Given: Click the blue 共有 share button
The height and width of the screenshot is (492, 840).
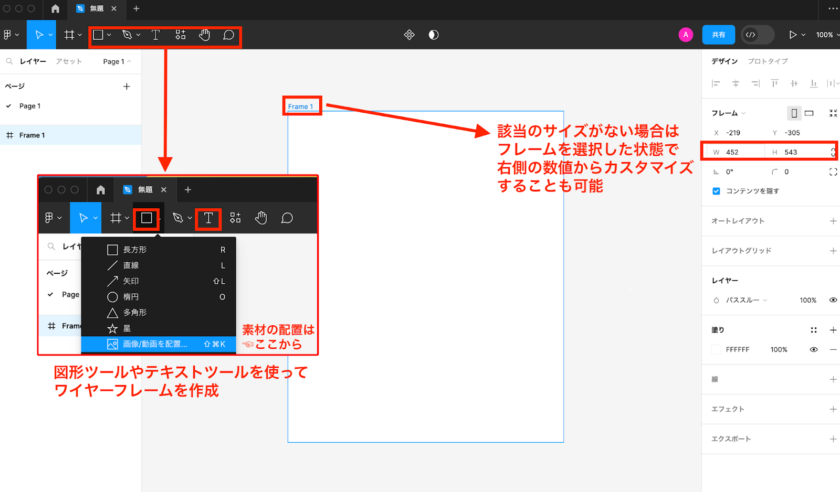Looking at the screenshot, I should [718, 34].
